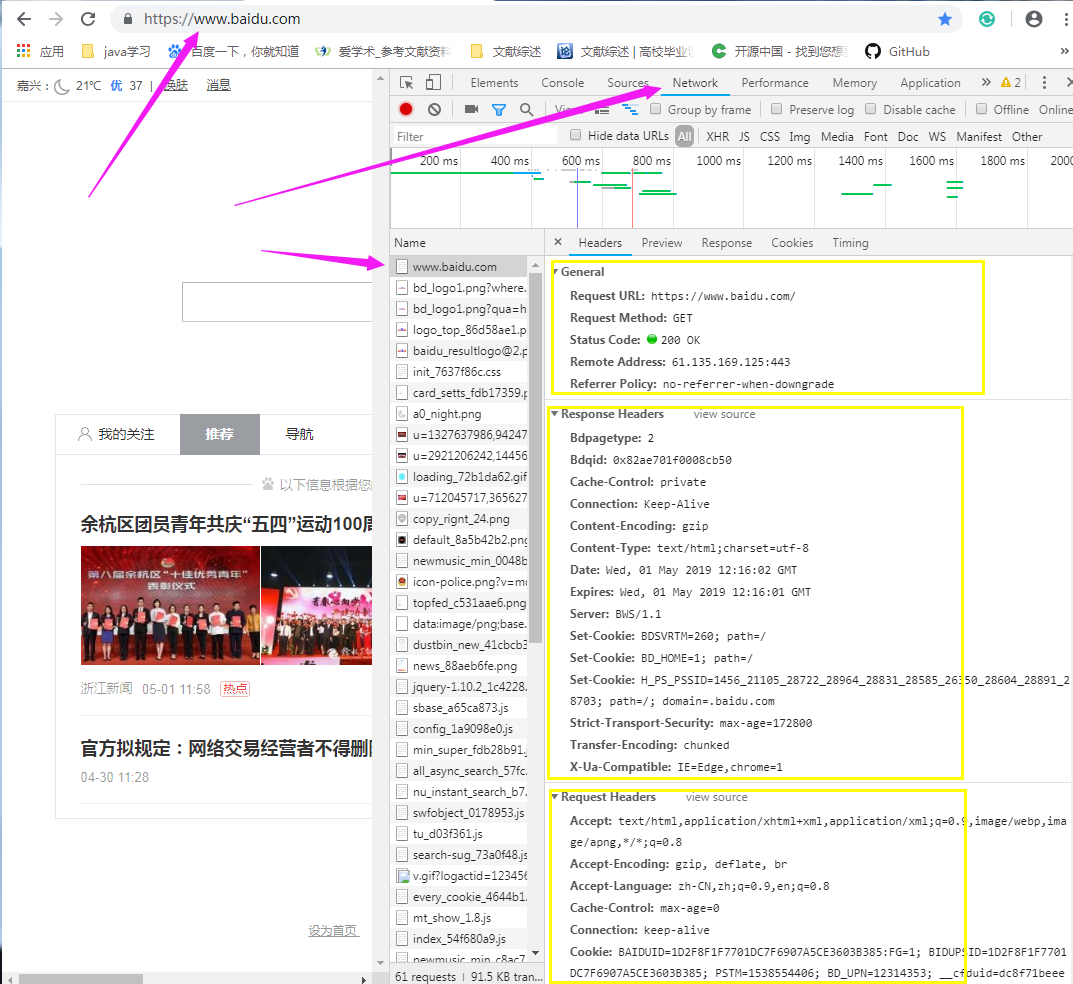Filter requests by Img type
1073x984 pixels.
tap(799, 137)
